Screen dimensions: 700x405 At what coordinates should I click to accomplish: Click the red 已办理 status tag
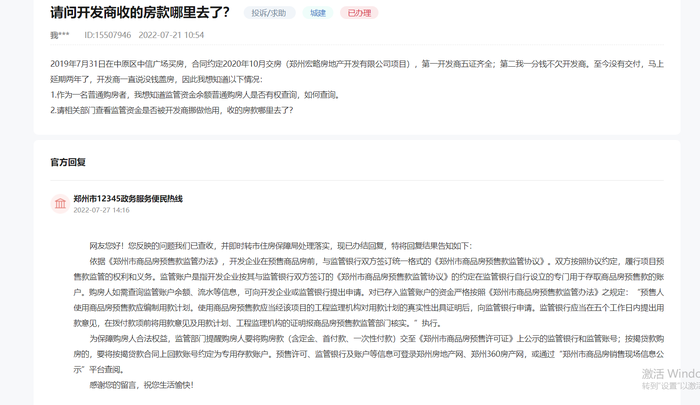[359, 13]
